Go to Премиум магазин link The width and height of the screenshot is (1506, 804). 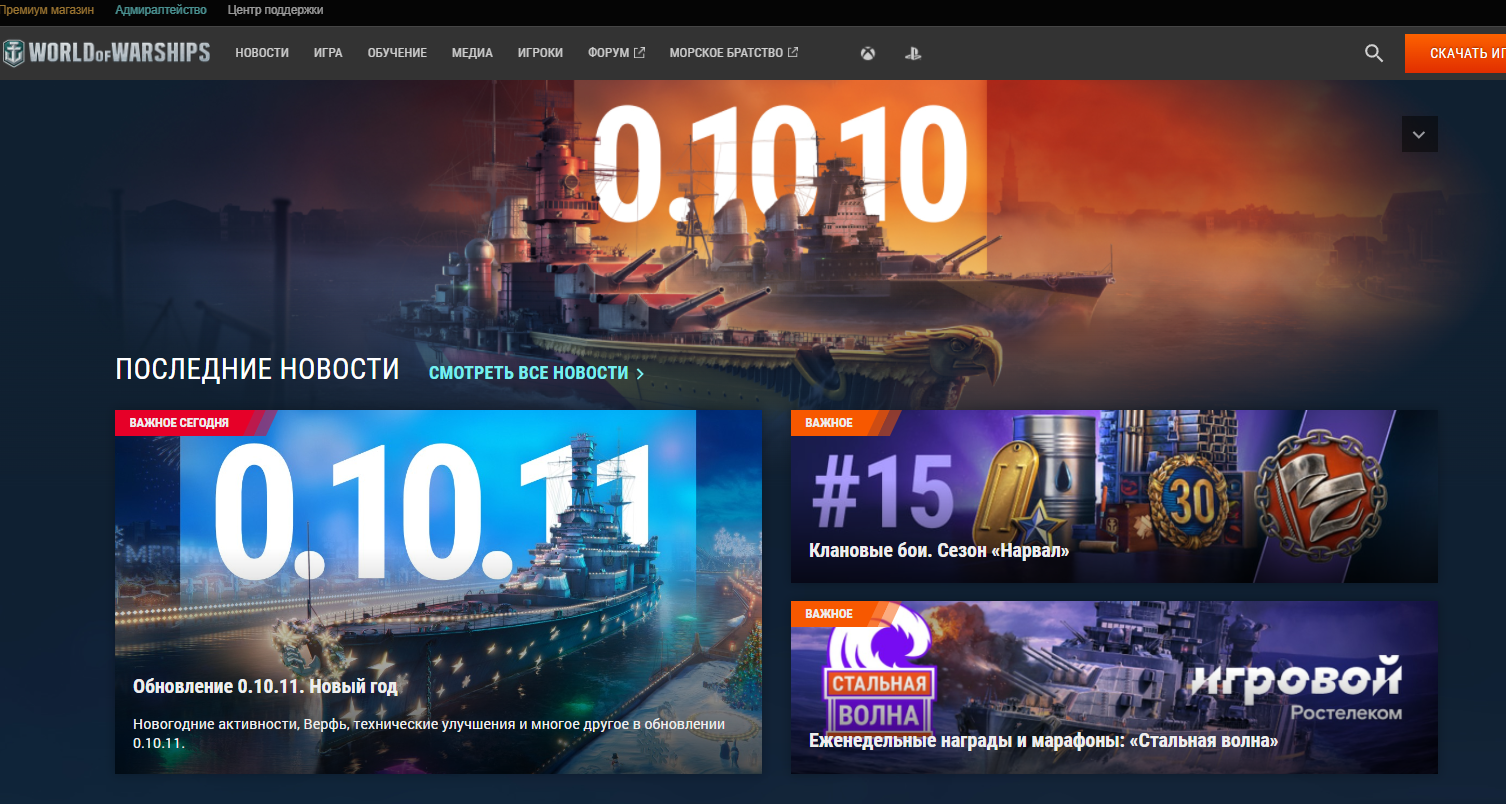47,10
